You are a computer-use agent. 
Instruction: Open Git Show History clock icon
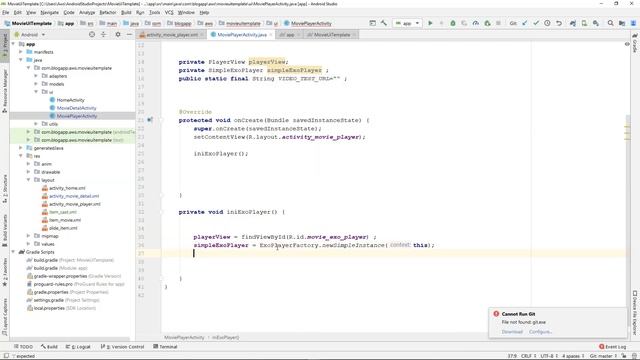click(x=547, y=23)
